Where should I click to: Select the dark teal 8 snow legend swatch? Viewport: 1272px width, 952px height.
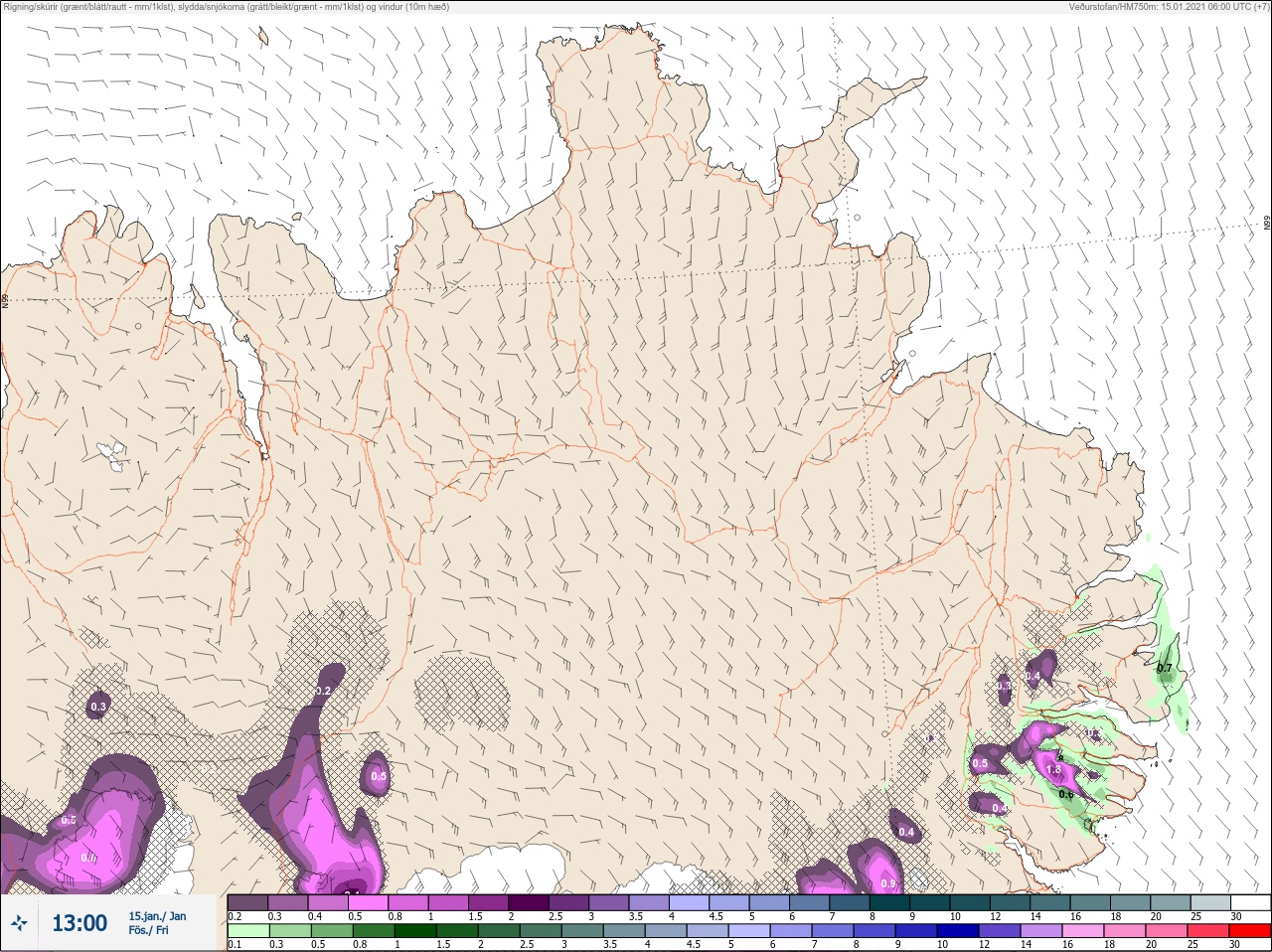888,903
